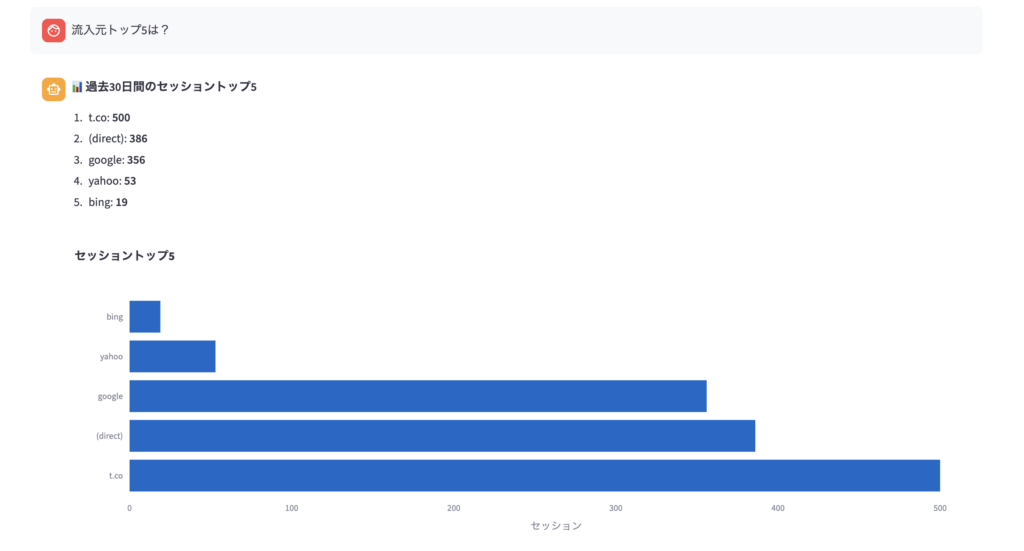This screenshot has height=551, width=1024.
Task: Select the t.co bar in the chart
Action: 534,476
